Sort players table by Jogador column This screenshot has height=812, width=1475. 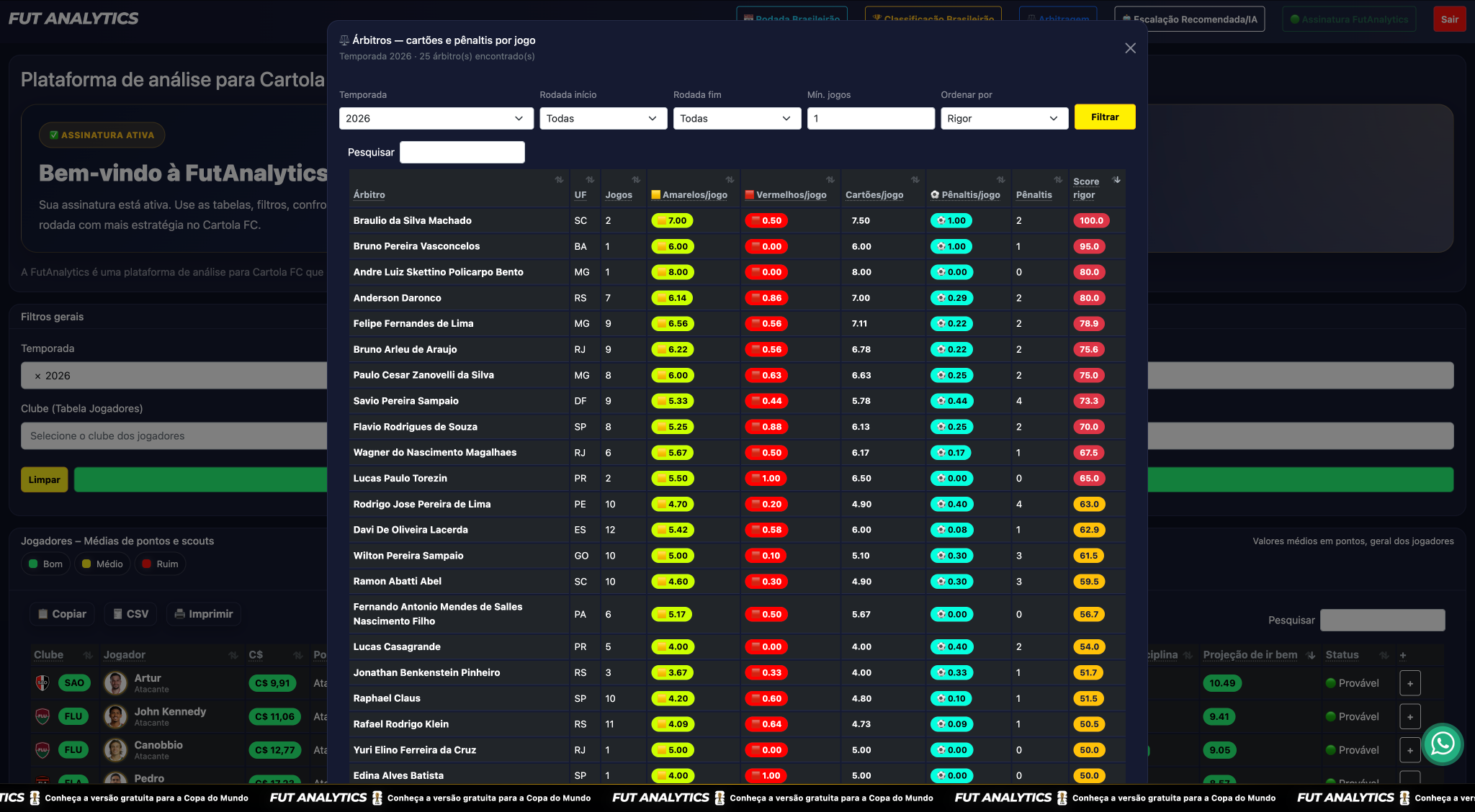171,654
